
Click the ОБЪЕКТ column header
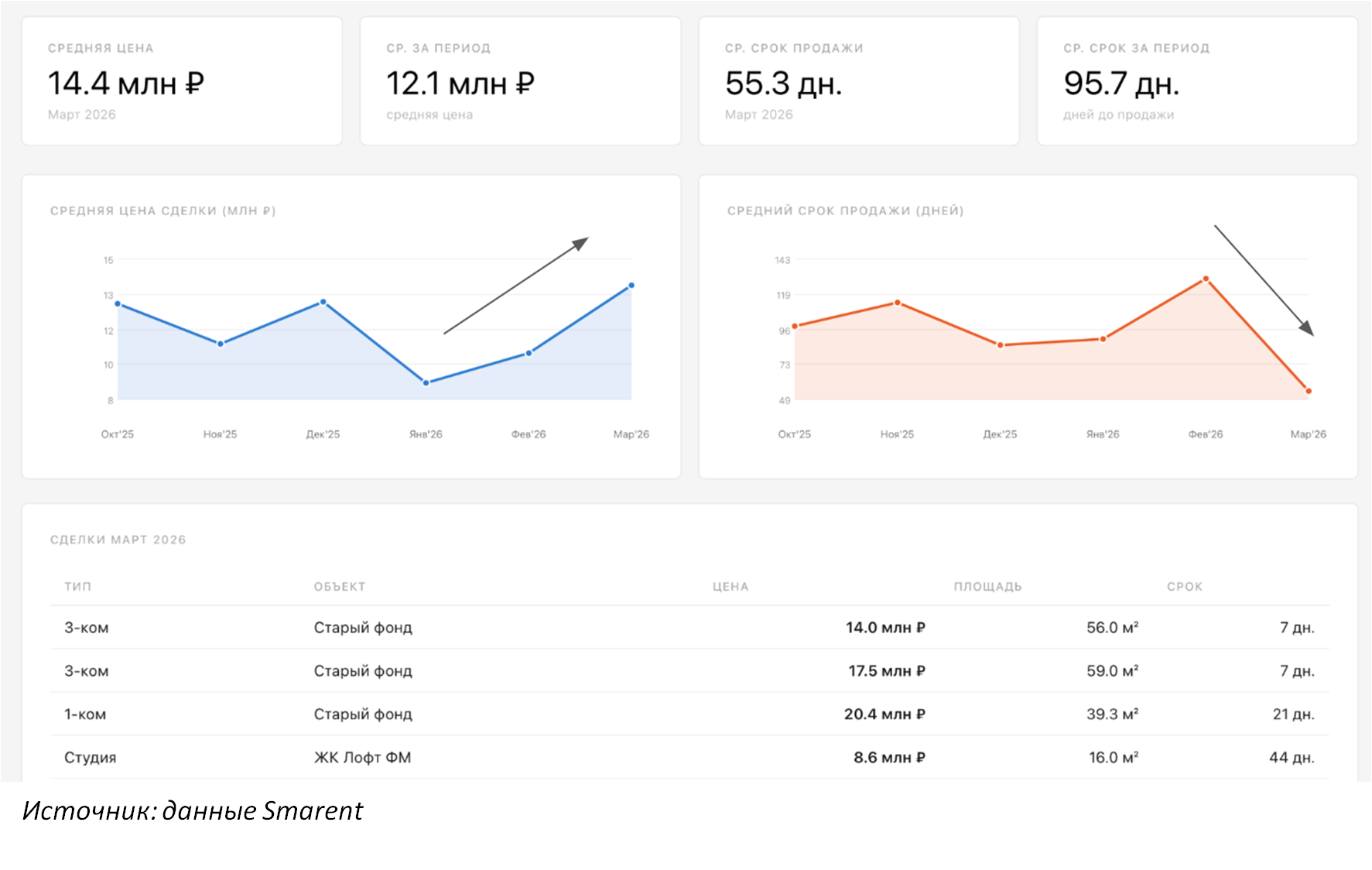coord(340,587)
